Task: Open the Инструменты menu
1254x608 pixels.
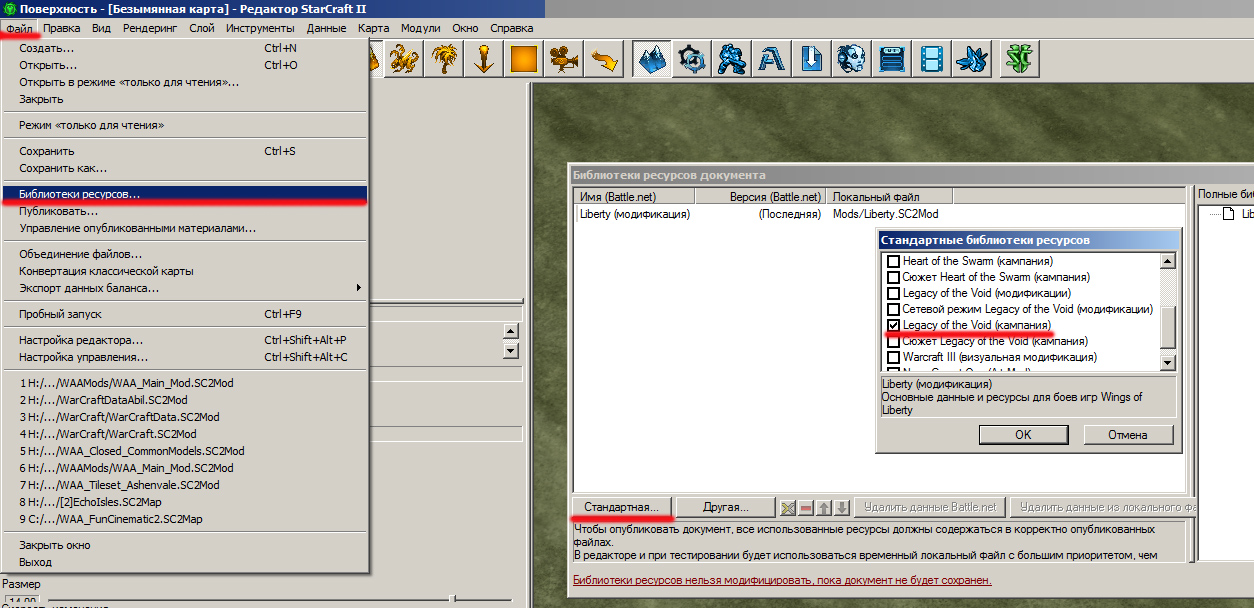Action: 260,28
